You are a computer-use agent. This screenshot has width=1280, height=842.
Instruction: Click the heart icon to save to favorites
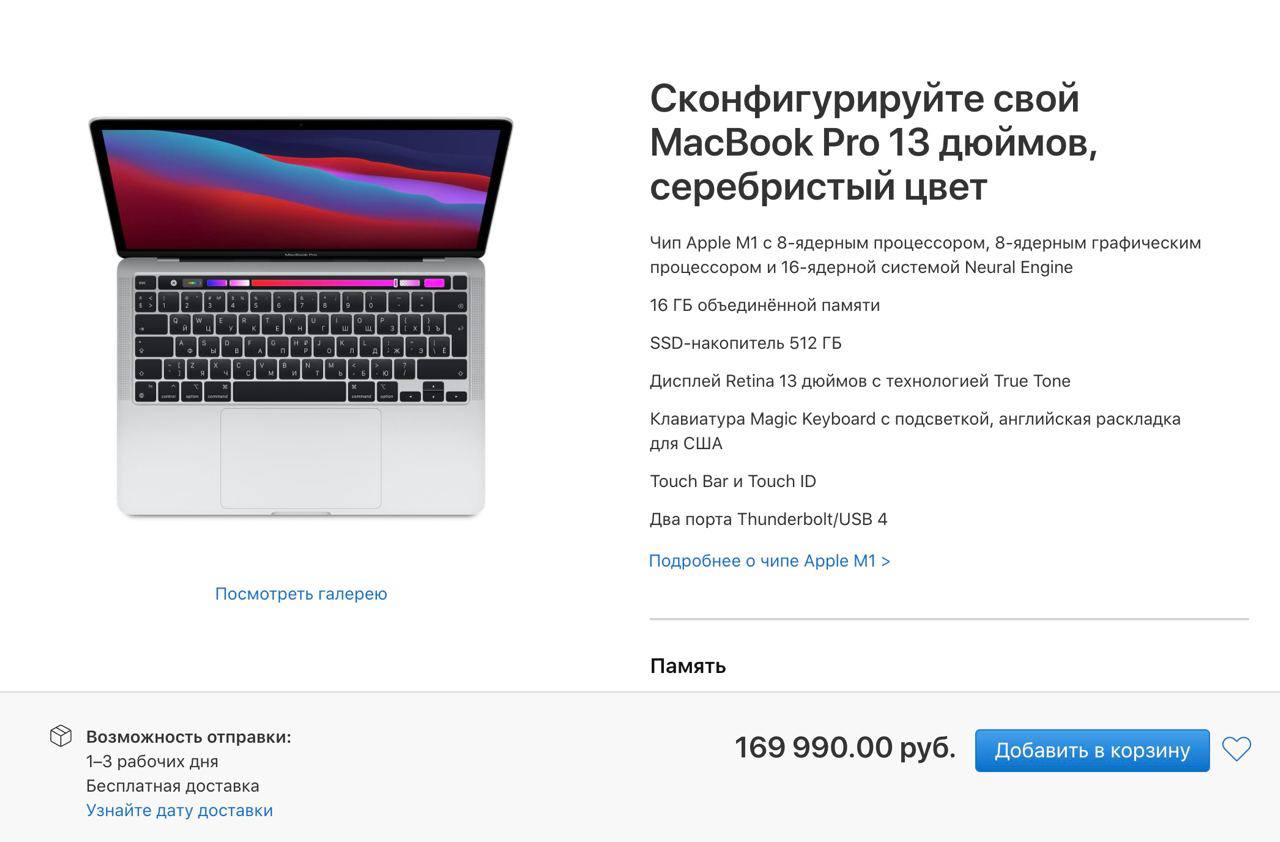(x=1236, y=749)
